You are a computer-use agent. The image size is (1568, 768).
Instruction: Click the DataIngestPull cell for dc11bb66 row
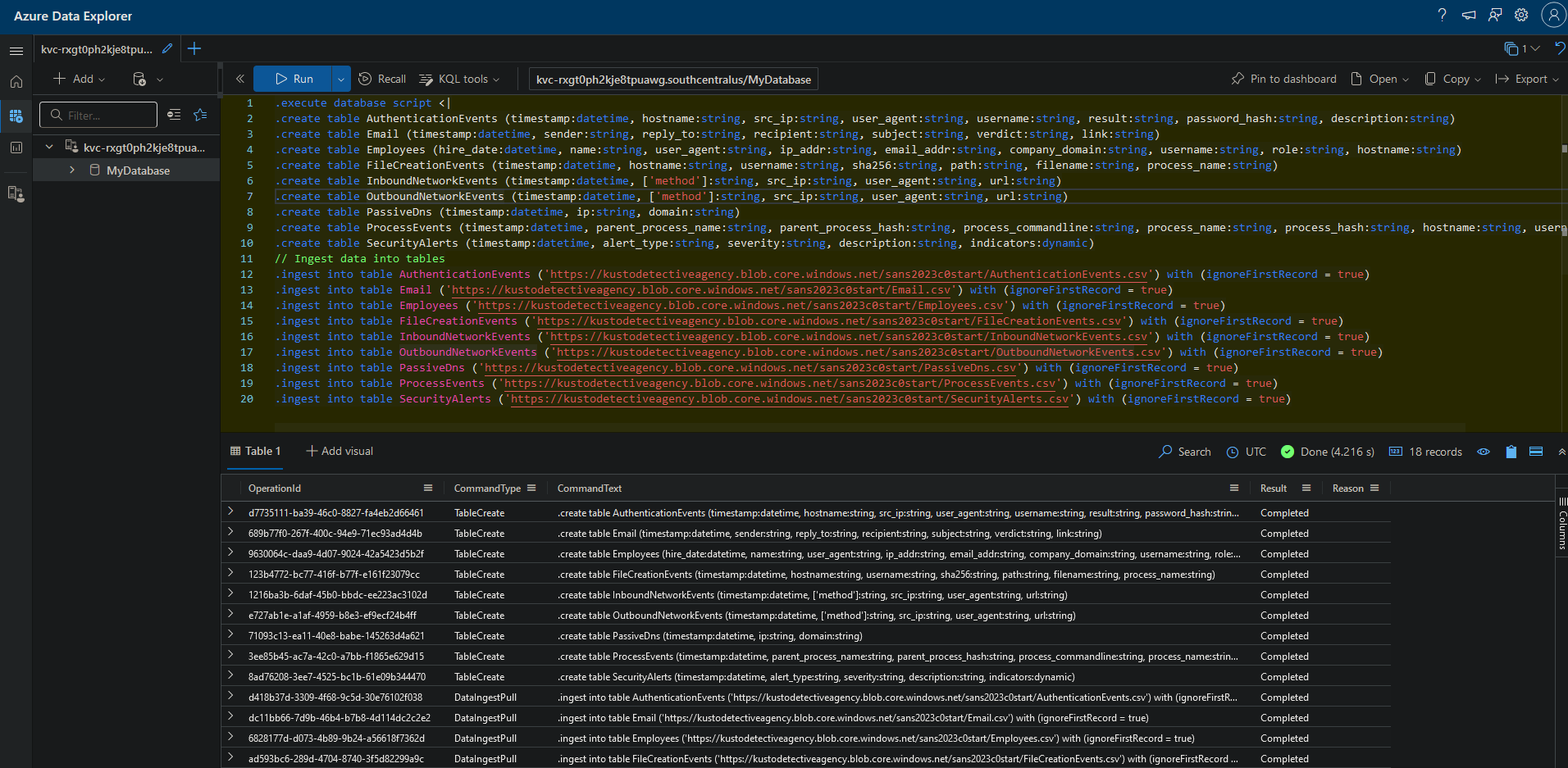[x=485, y=718]
